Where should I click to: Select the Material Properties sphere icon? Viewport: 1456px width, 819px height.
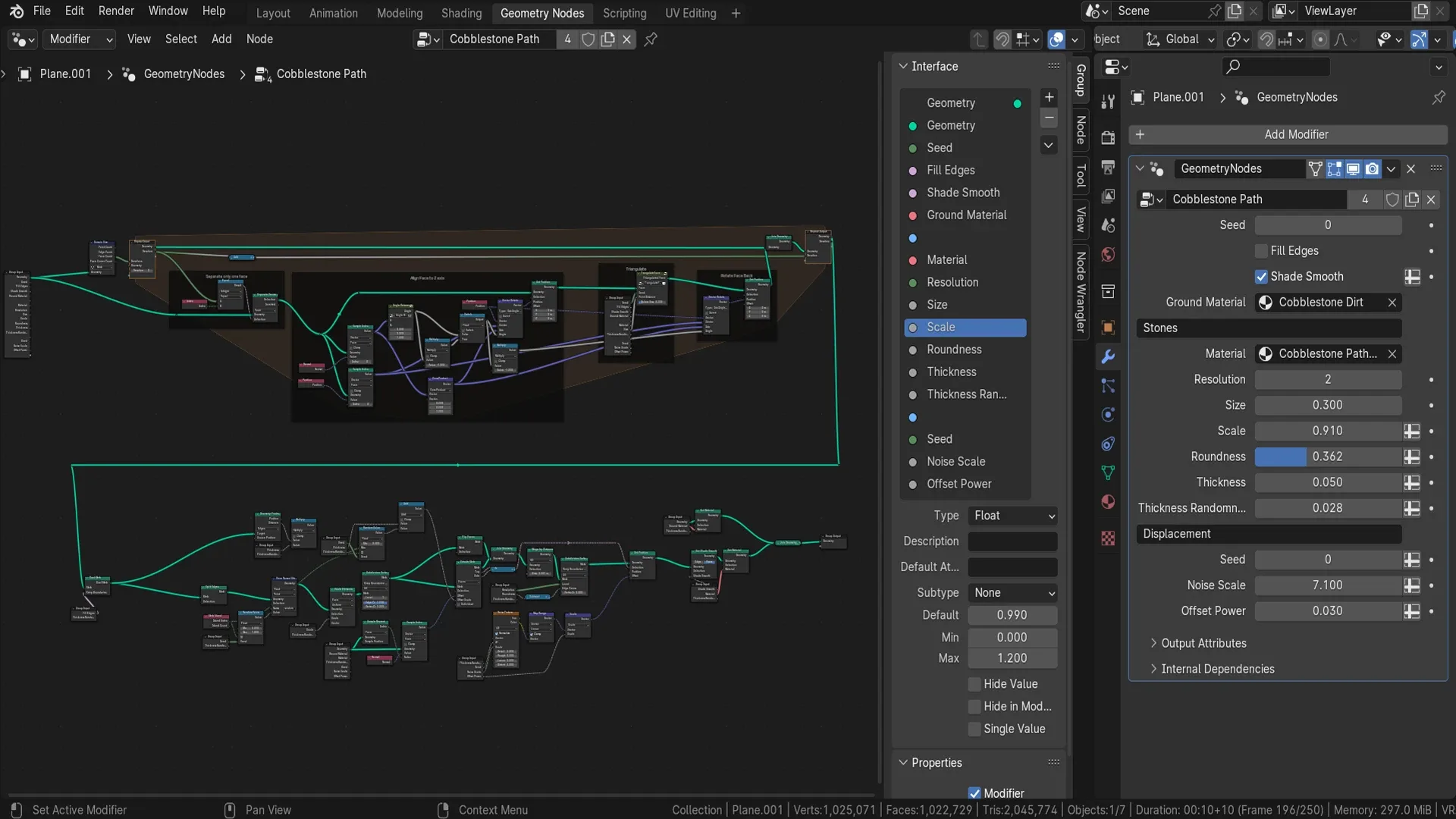[x=1107, y=501]
